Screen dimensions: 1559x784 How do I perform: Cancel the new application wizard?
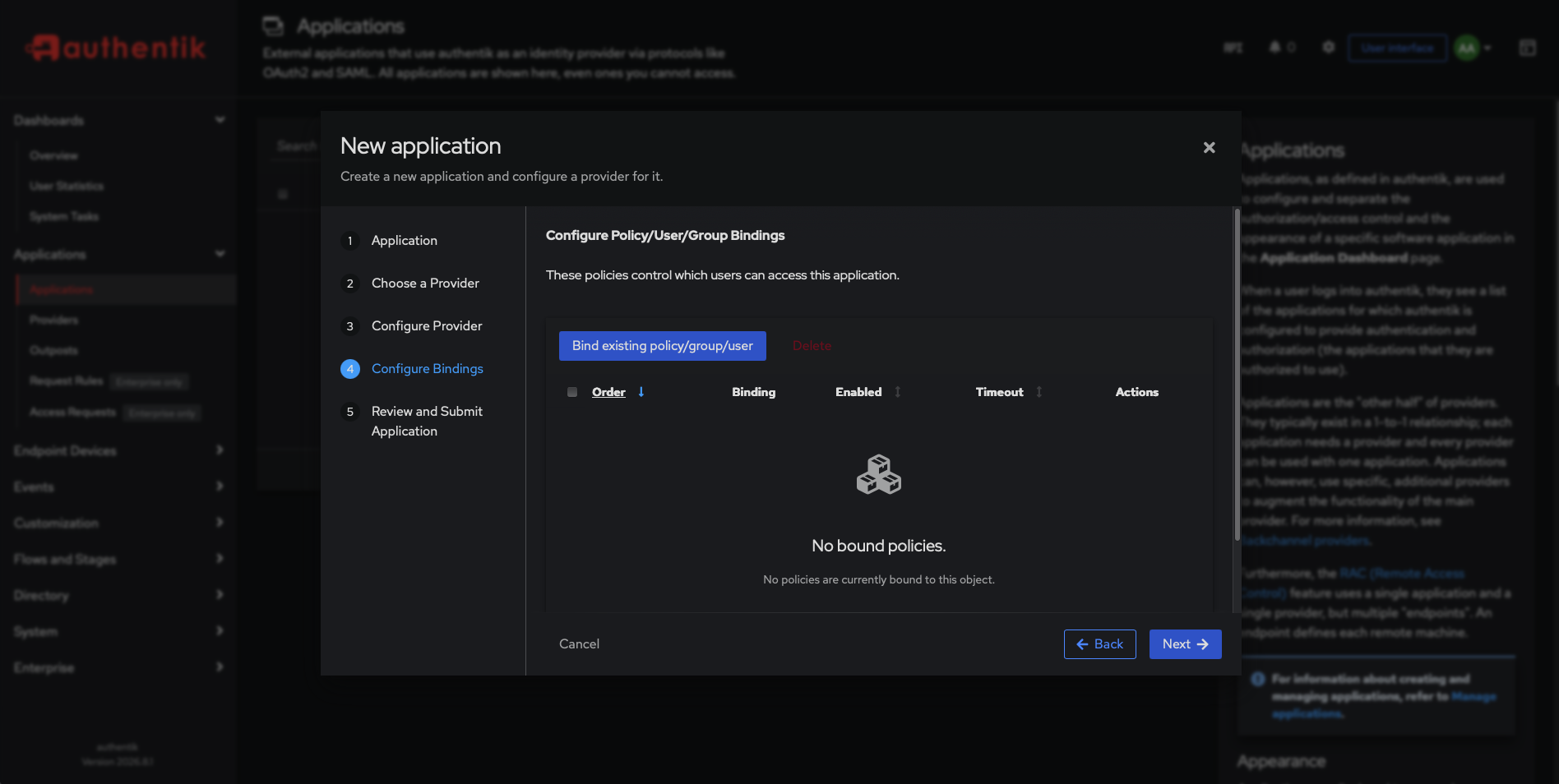[x=579, y=644]
